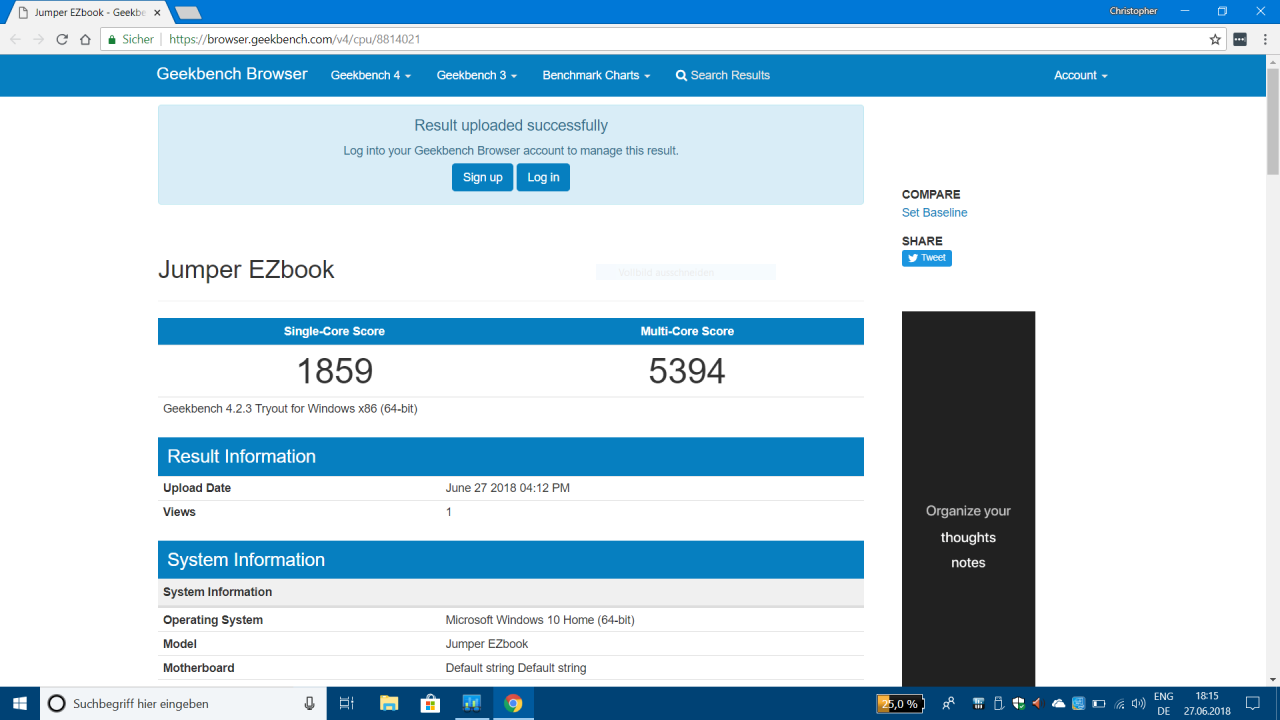Close the Jumper EZbook tab
This screenshot has width=1280, height=720.
click(156, 12)
